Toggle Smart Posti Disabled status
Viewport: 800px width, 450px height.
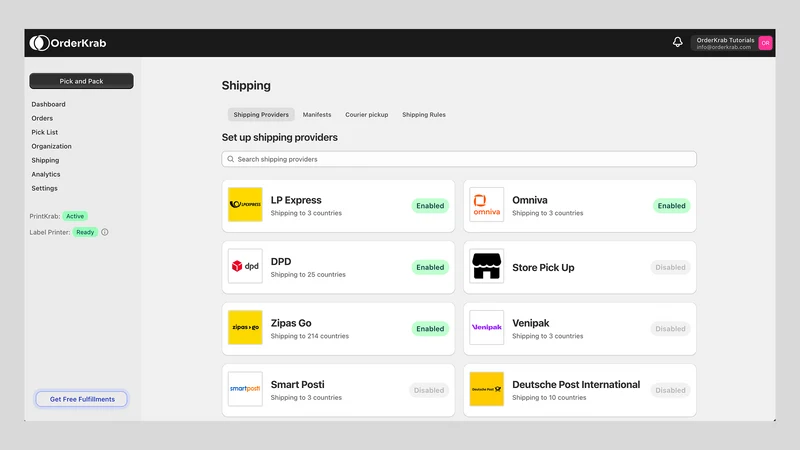pyautogui.click(x=429, y=390)
